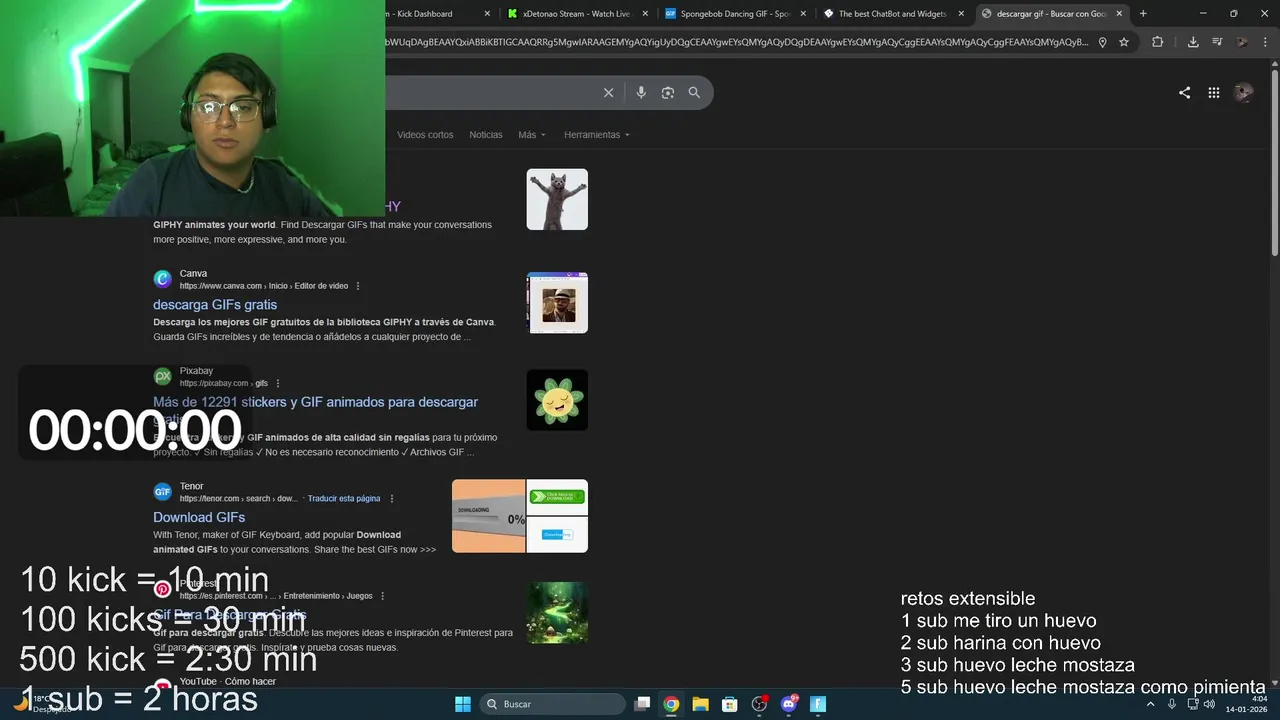
Task: Click the Pinterest forest thumbnail
Action: 557,613
